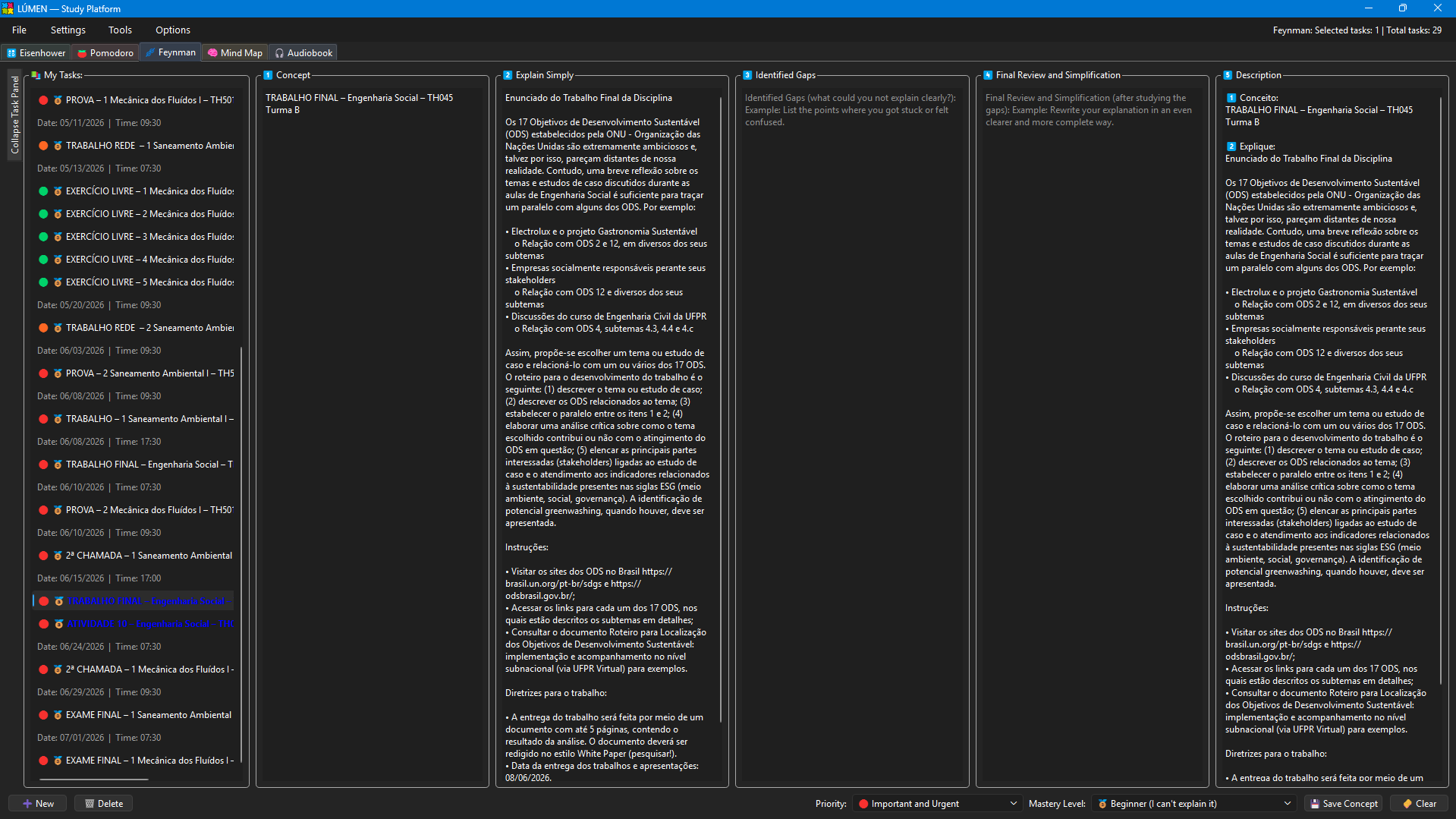Click the Final Review panel number icon

coord(988,75)
